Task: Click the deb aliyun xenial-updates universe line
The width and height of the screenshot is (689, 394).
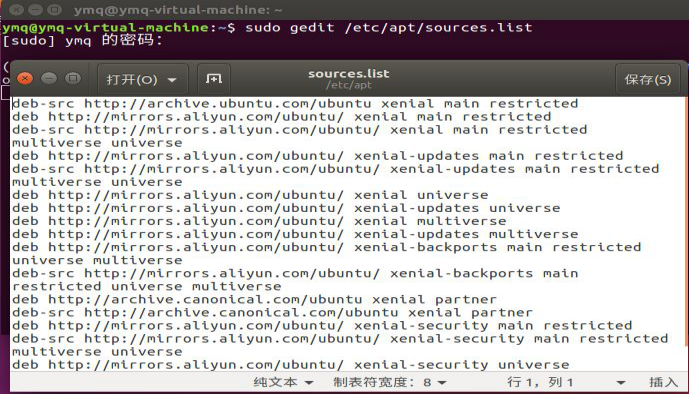Action: 286,209
